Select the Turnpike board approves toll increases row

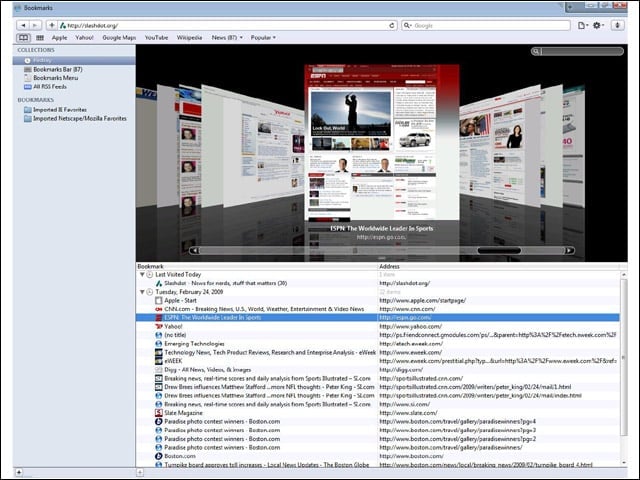coord(378,464)
